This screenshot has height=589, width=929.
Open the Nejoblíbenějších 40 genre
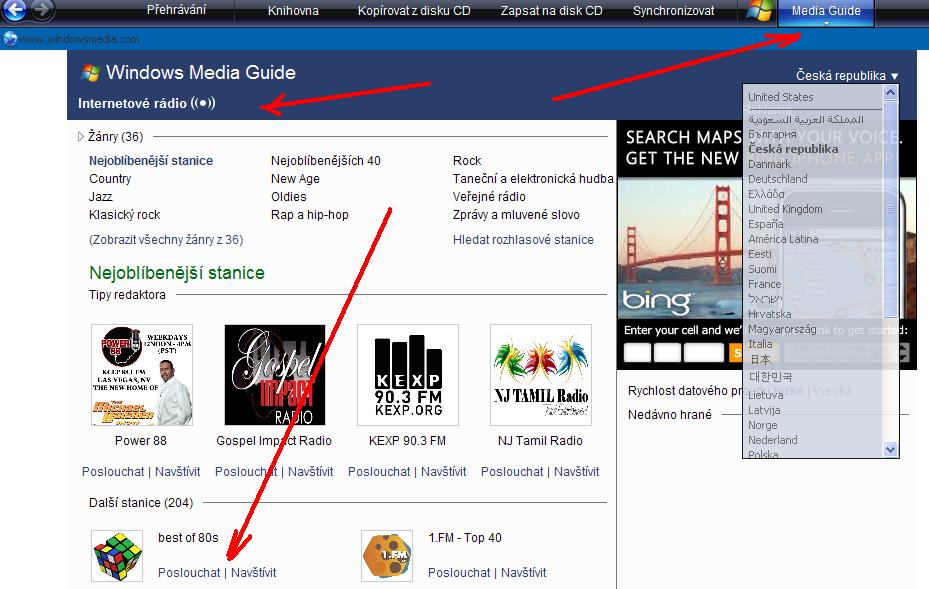point(325,161)
